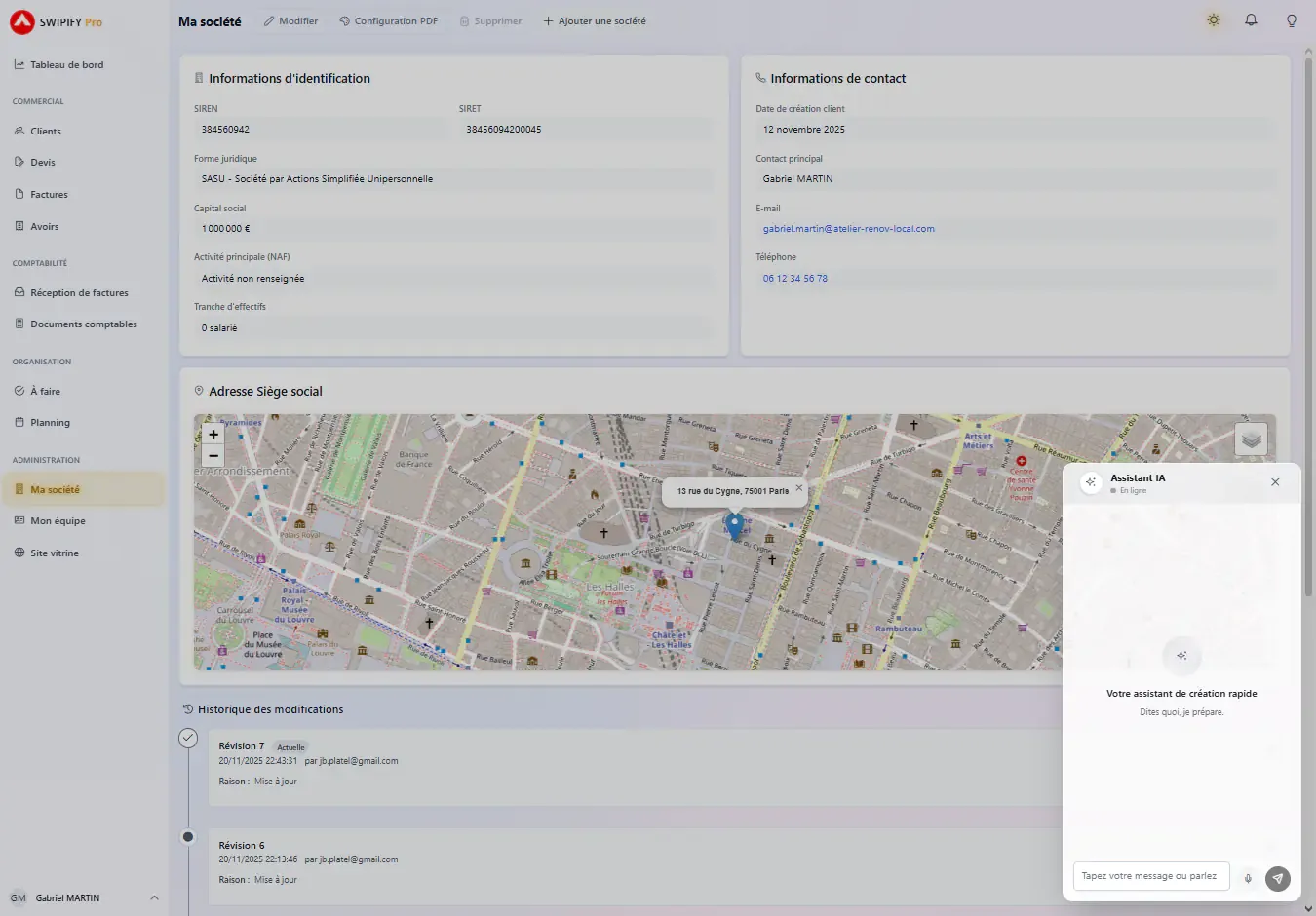Click the assistant message input field
Screen dimensions: 1316x916
click(x=1150, y=876)
